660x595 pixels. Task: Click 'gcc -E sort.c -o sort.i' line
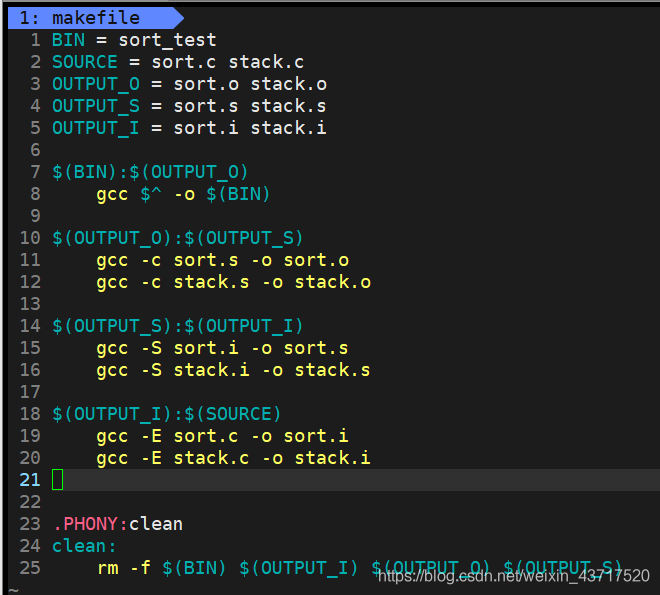point(223,436)
